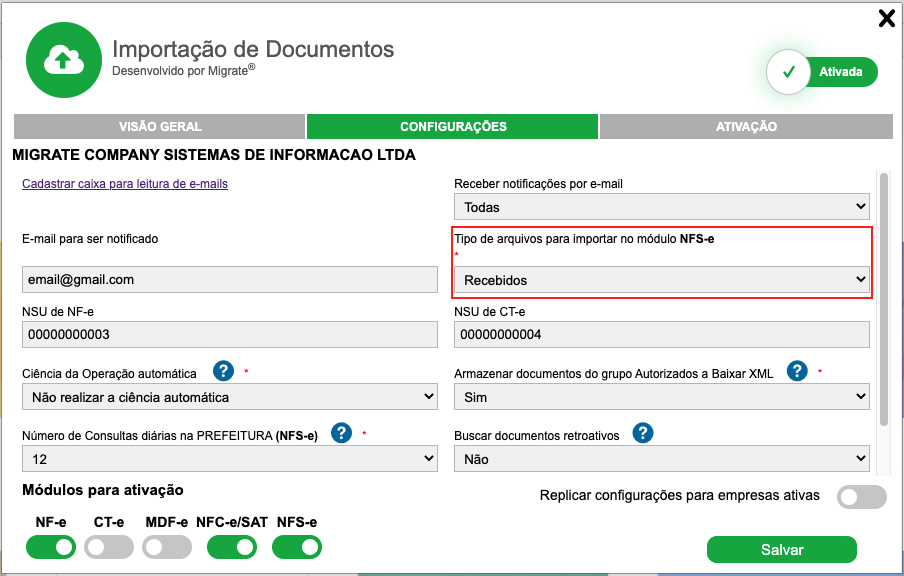Viewport: 904px width, 576px height.
Task: Open the Ativação tab
Action: tap(746, 127)
